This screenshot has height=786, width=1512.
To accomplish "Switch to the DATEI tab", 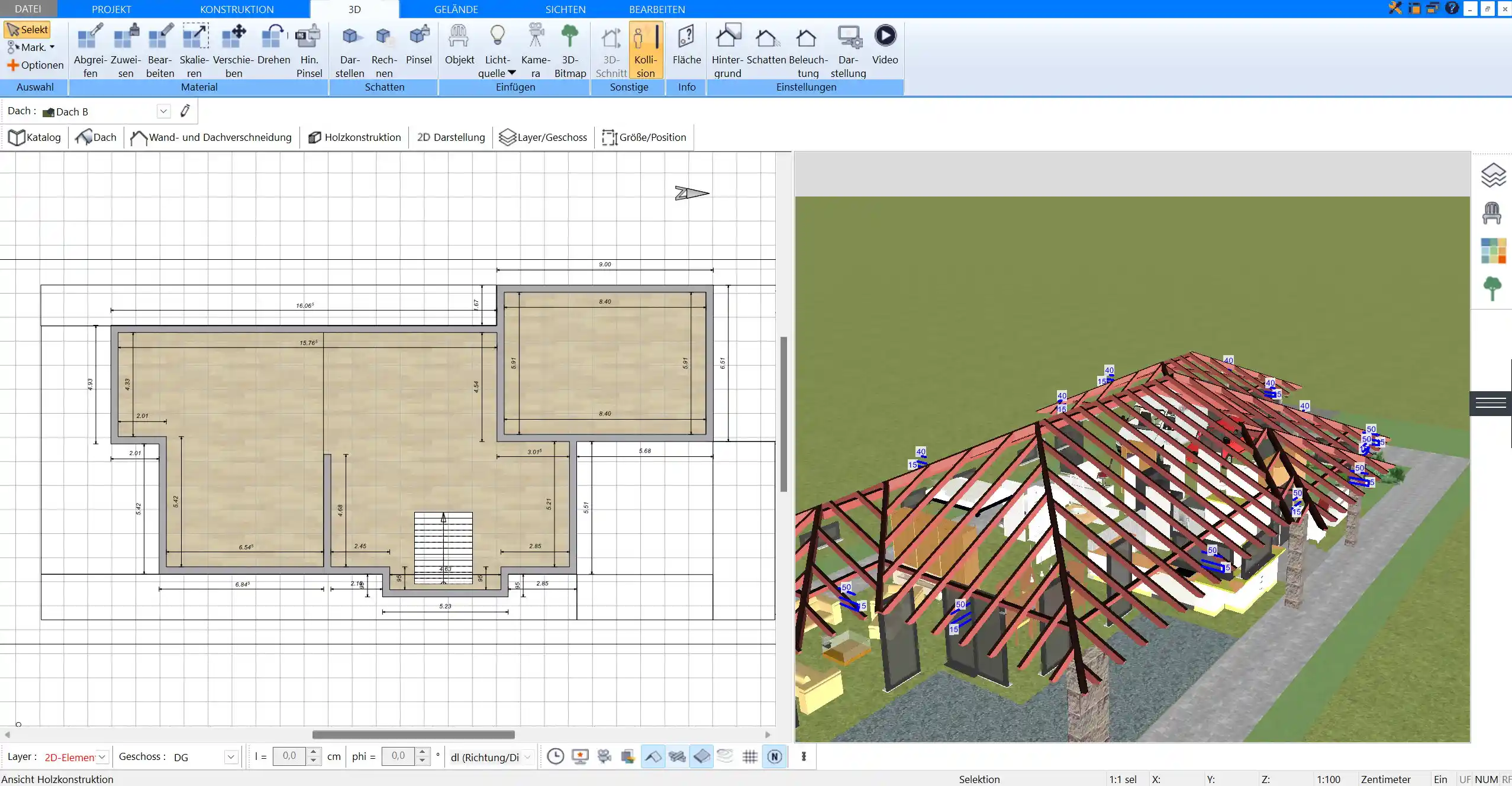I will tap(28, 9).
